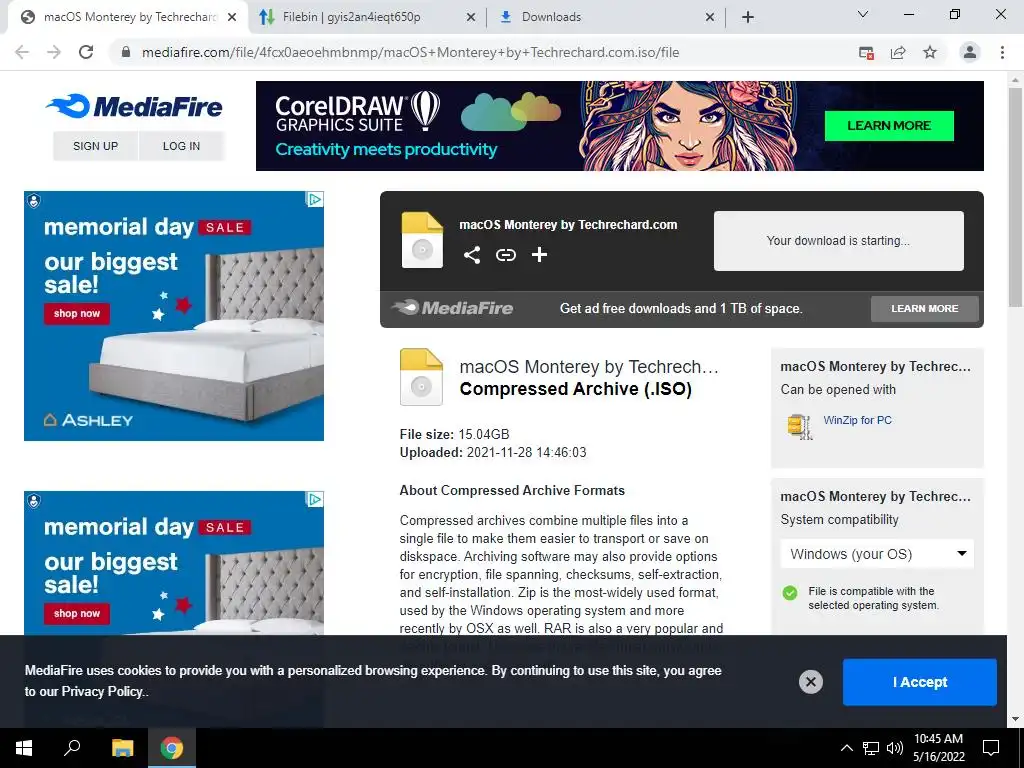Click the Your download is starting box
Screen dimensions: 1024x768
pyautogui.click(x=839, y=240)
